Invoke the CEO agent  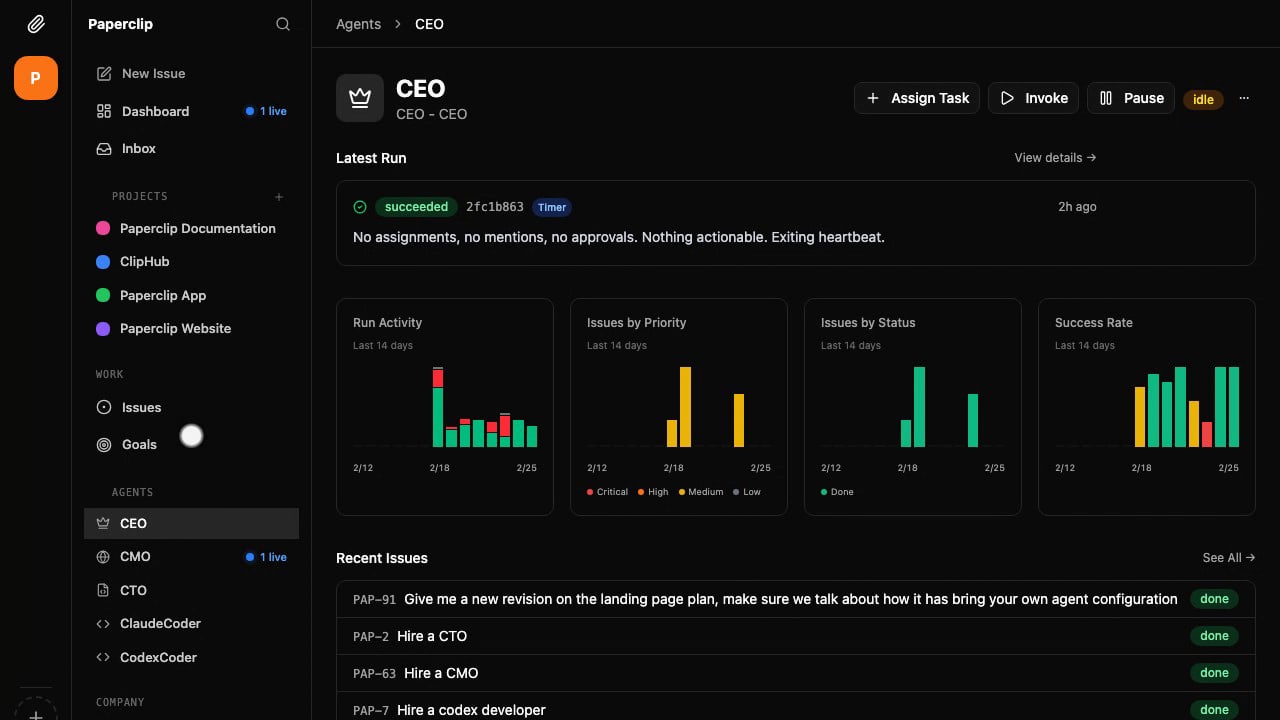click(1034, 98)
